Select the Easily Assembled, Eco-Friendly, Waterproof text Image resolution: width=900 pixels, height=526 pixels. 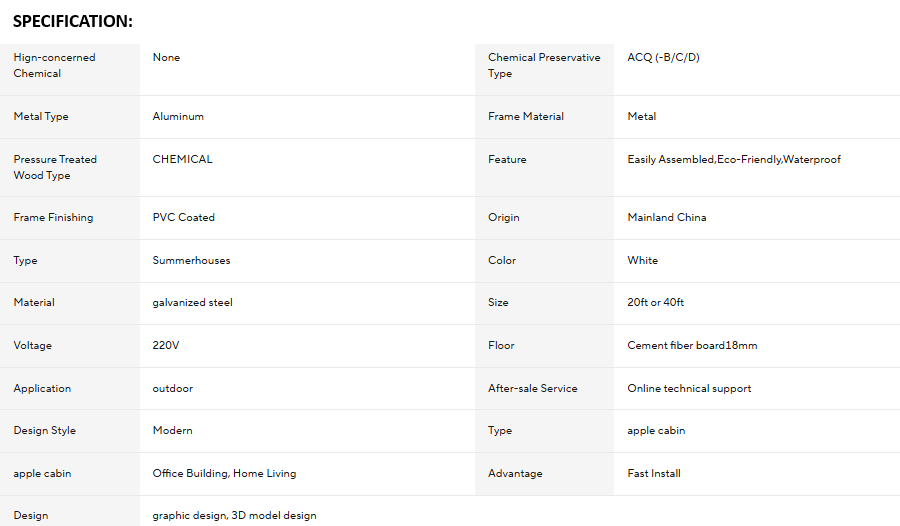point(734,160)
